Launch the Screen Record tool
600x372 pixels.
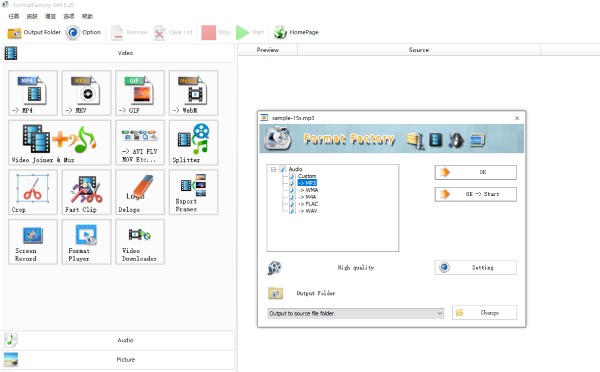click(33, 242)
